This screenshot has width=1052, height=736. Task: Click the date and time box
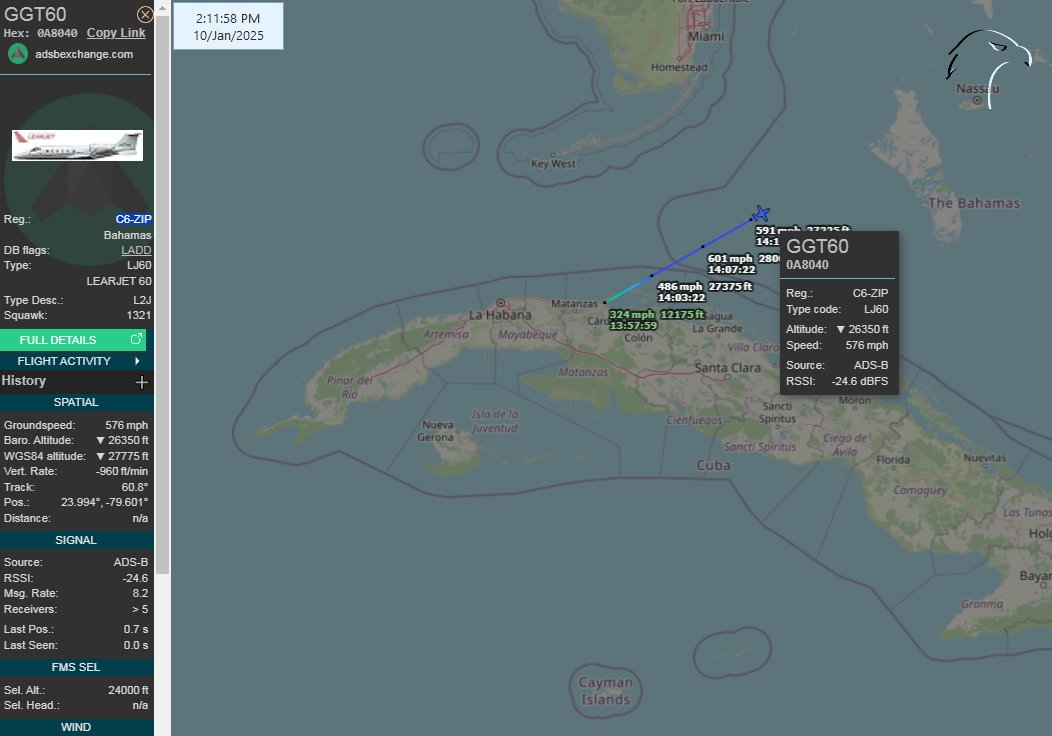pyautogui.click(x=228, y=26)
